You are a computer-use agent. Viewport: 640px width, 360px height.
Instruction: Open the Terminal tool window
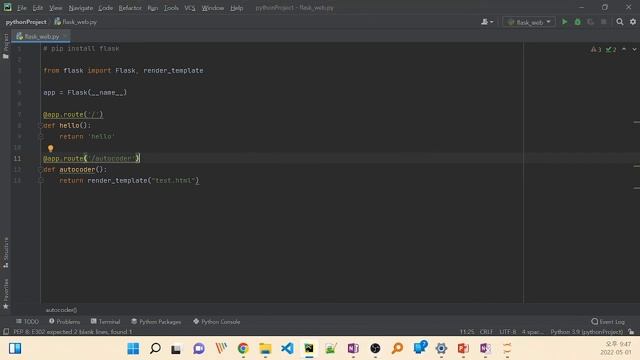[x=105, y=322]
